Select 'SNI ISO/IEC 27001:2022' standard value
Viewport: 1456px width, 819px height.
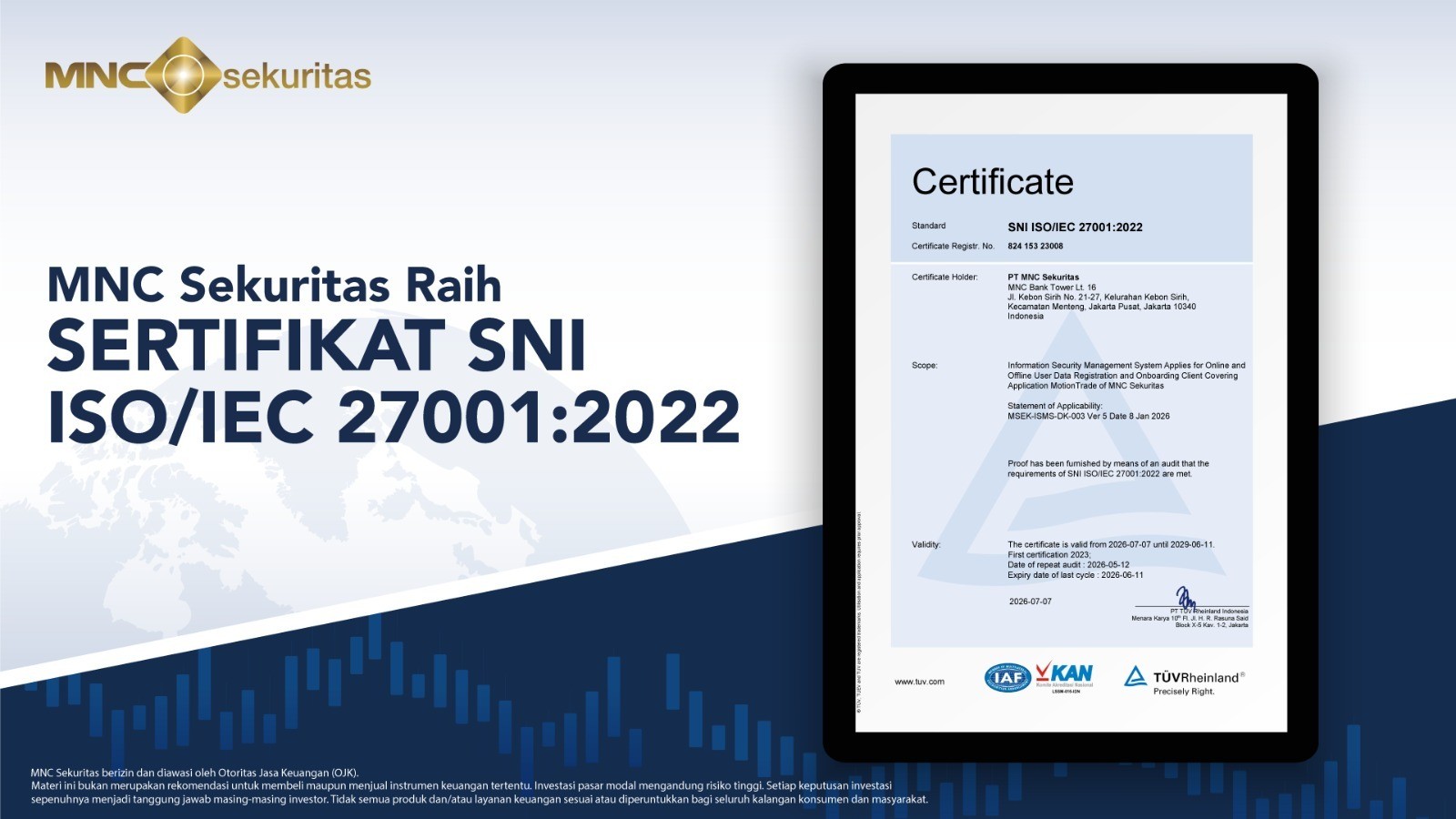click(1075, 227)
